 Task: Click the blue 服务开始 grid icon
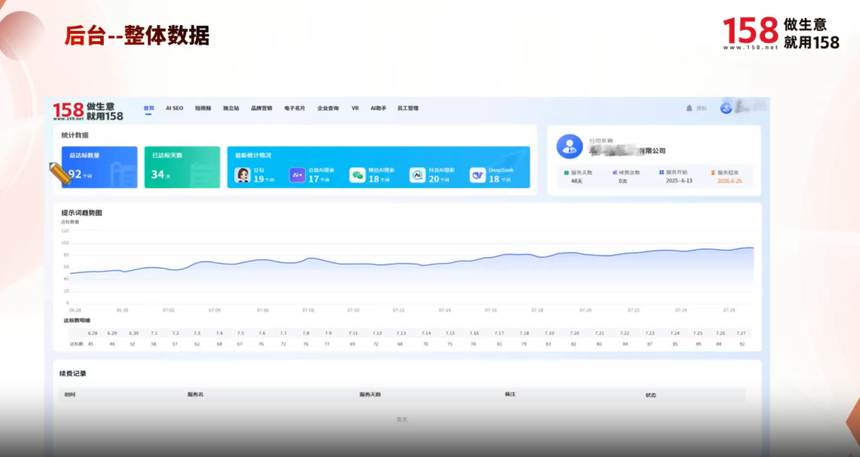(x=661, y=172)
